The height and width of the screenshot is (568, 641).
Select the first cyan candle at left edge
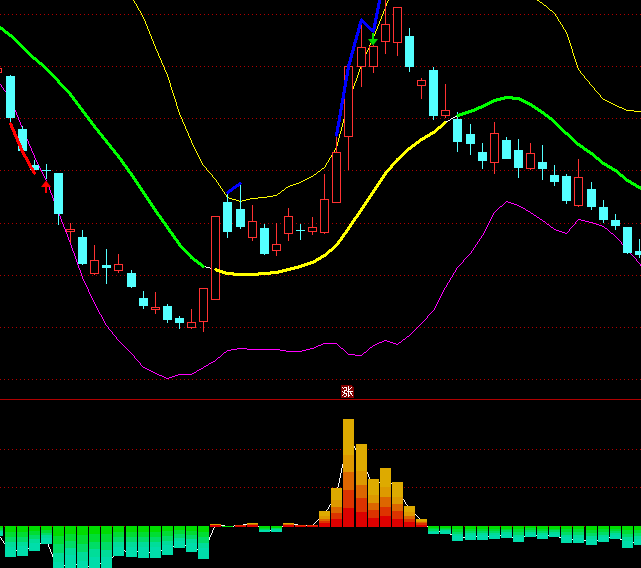(10, 97)
